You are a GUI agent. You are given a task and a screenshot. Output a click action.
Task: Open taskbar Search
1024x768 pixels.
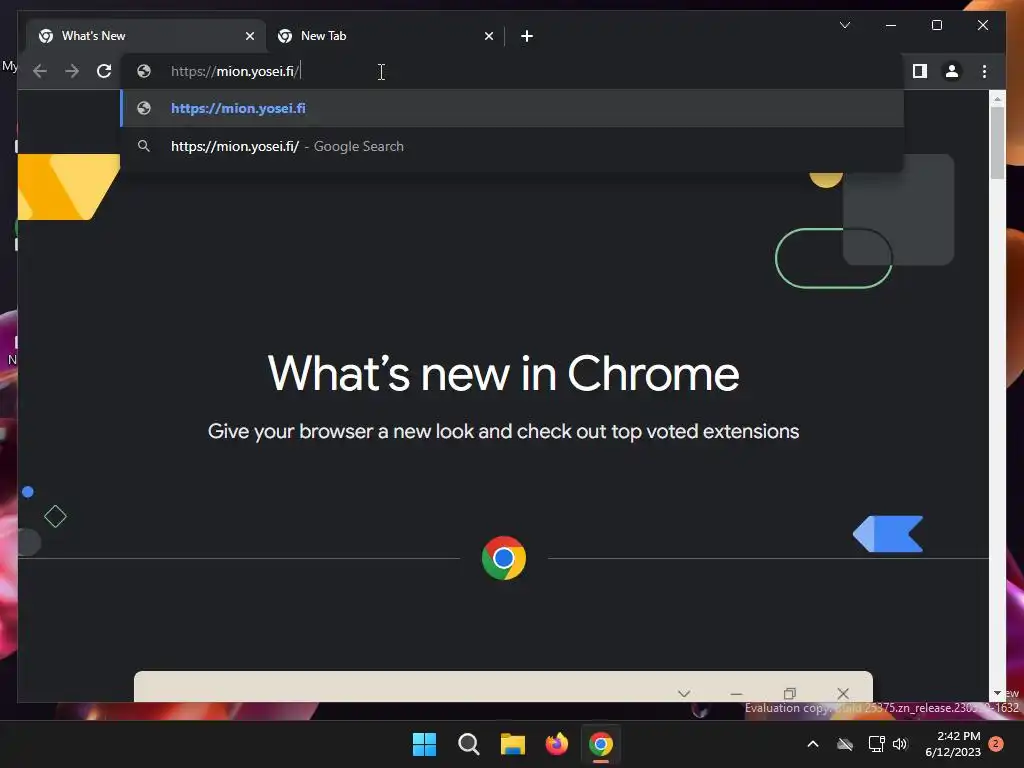click(x=468, y=744)
